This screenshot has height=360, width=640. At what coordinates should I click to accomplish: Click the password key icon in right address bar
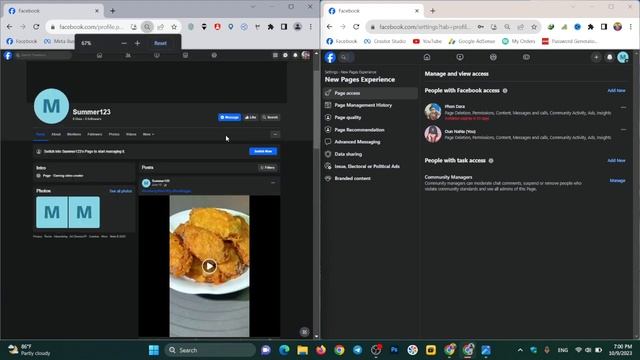[x=480, y=27]
